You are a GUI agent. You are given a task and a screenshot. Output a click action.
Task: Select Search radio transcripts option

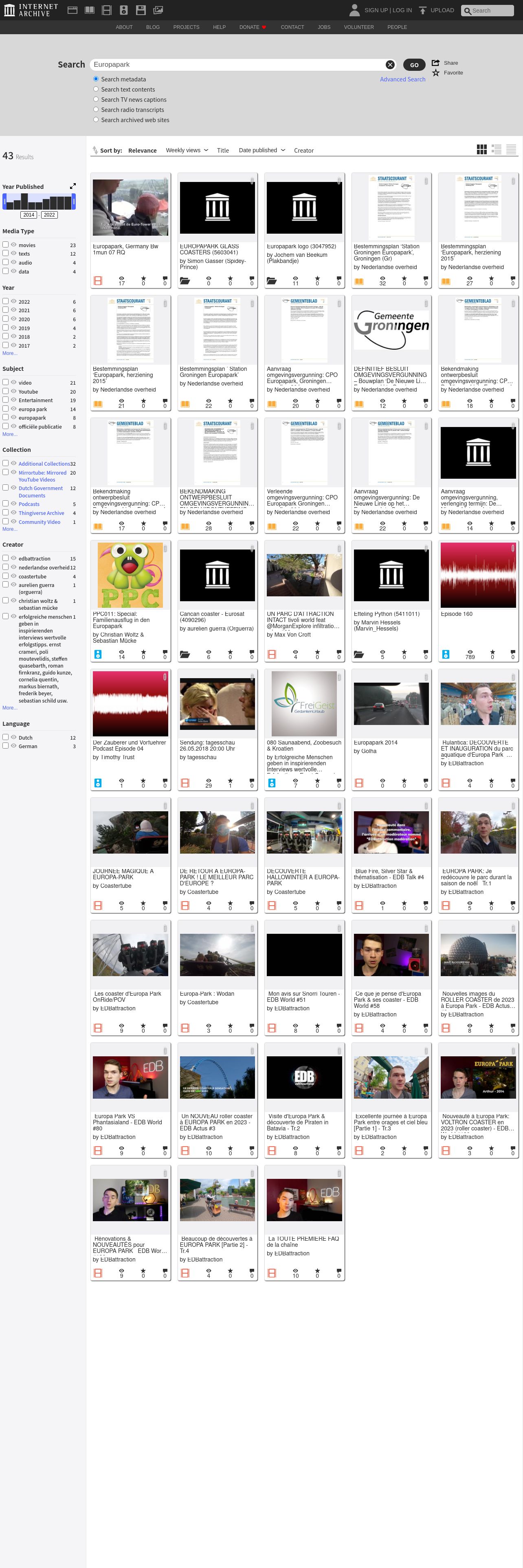(x=96, y=109)
